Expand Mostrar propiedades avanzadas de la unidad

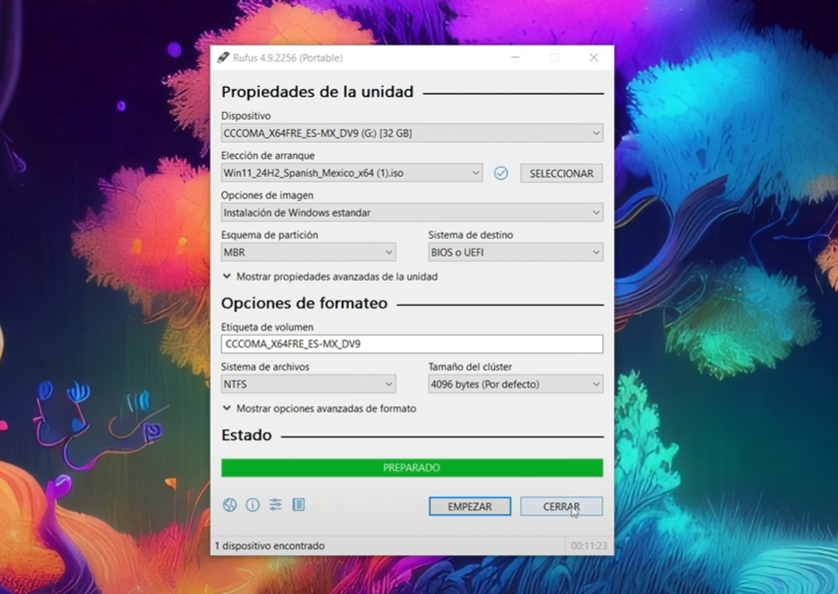(x=330, y=276)
